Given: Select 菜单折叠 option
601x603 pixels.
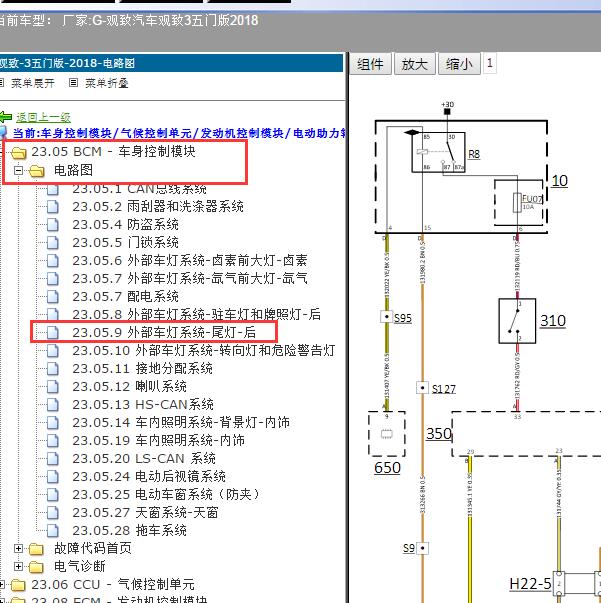Looking at the screenshot, I should pos(107,83).
